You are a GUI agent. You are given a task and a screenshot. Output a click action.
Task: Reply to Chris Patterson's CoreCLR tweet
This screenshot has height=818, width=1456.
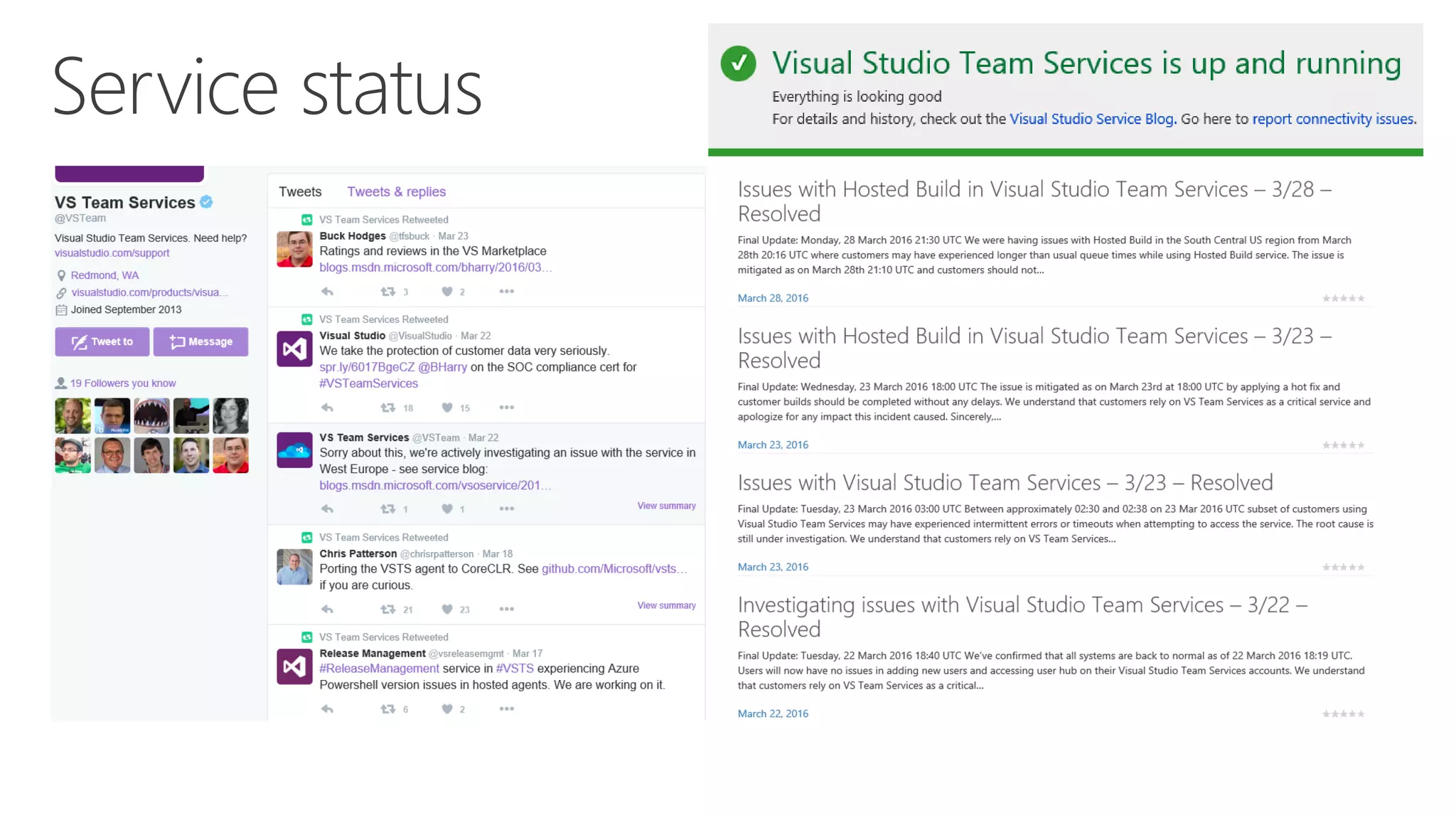click(327, 609)
